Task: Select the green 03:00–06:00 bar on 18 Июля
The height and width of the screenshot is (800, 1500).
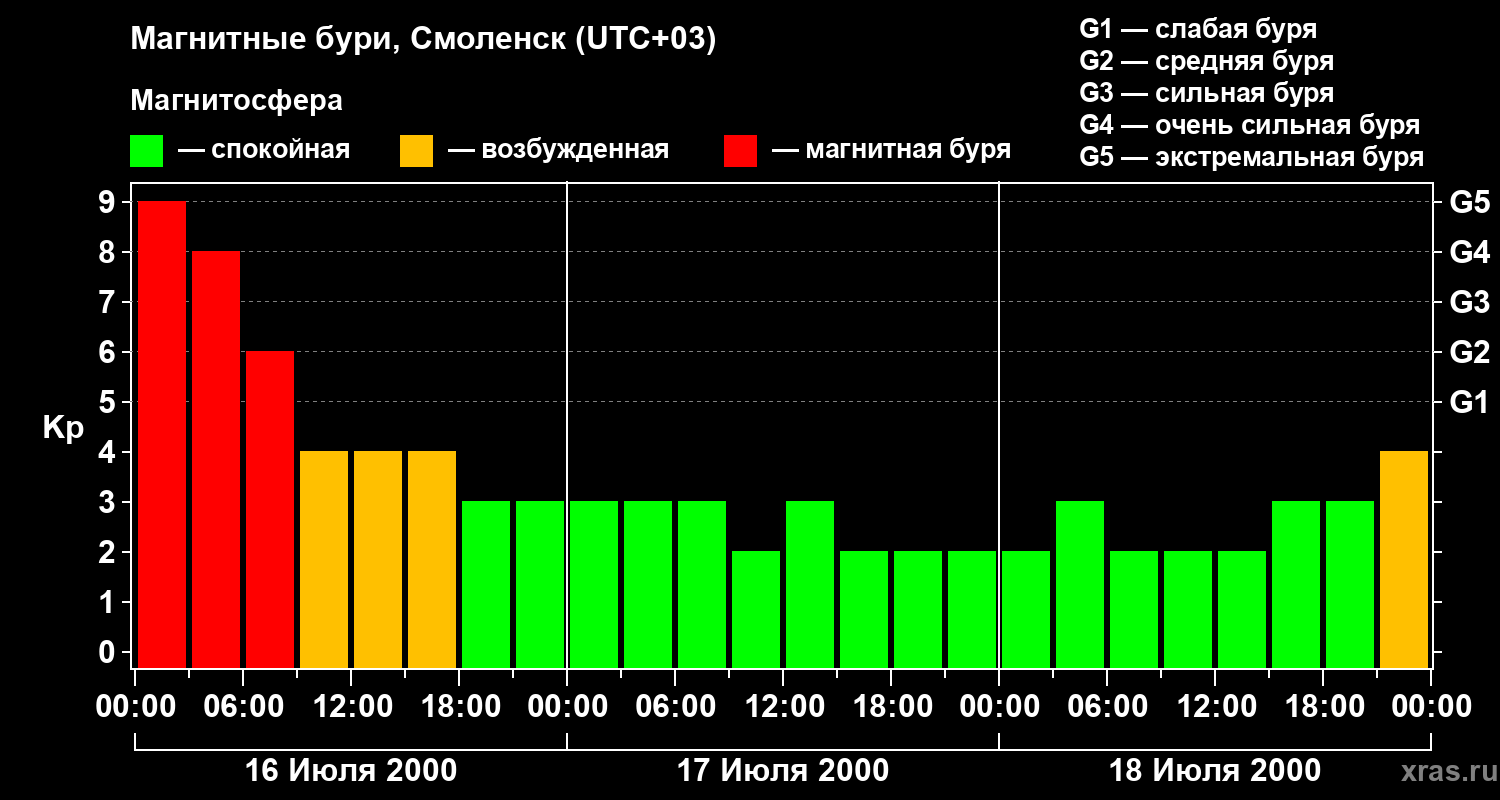Action: (1080, 584)
